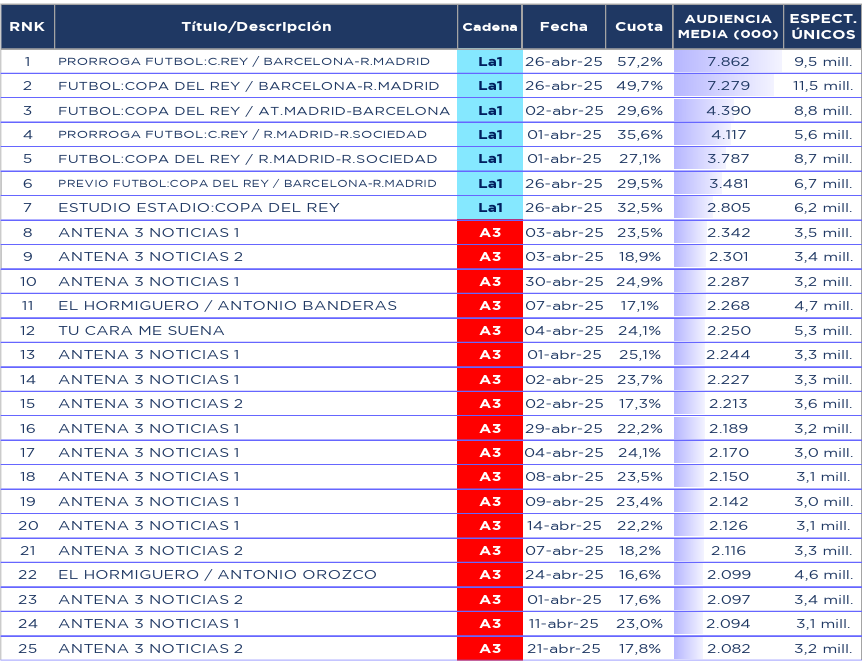Image resolution: width=862 pixels, height=661 pixels.
Task: Click A3 channel cell in rank 25 row
Action: click(490, 648)
